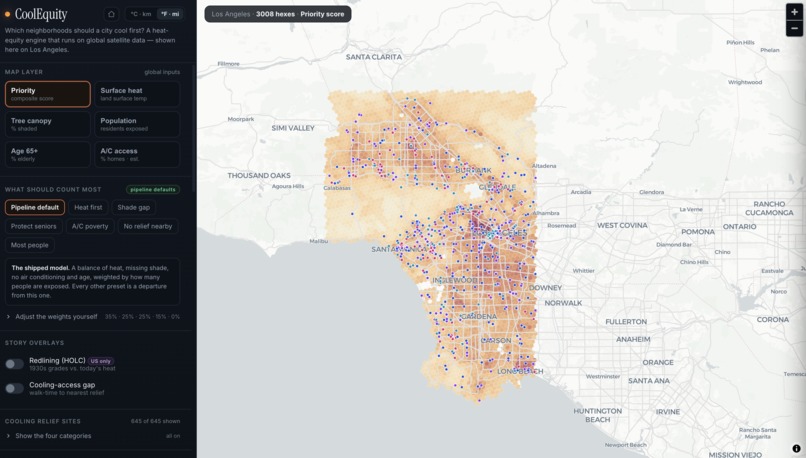This screenshot has height=458, width=806.
Task: Click the CARSON map label
Action: [496, 341]
